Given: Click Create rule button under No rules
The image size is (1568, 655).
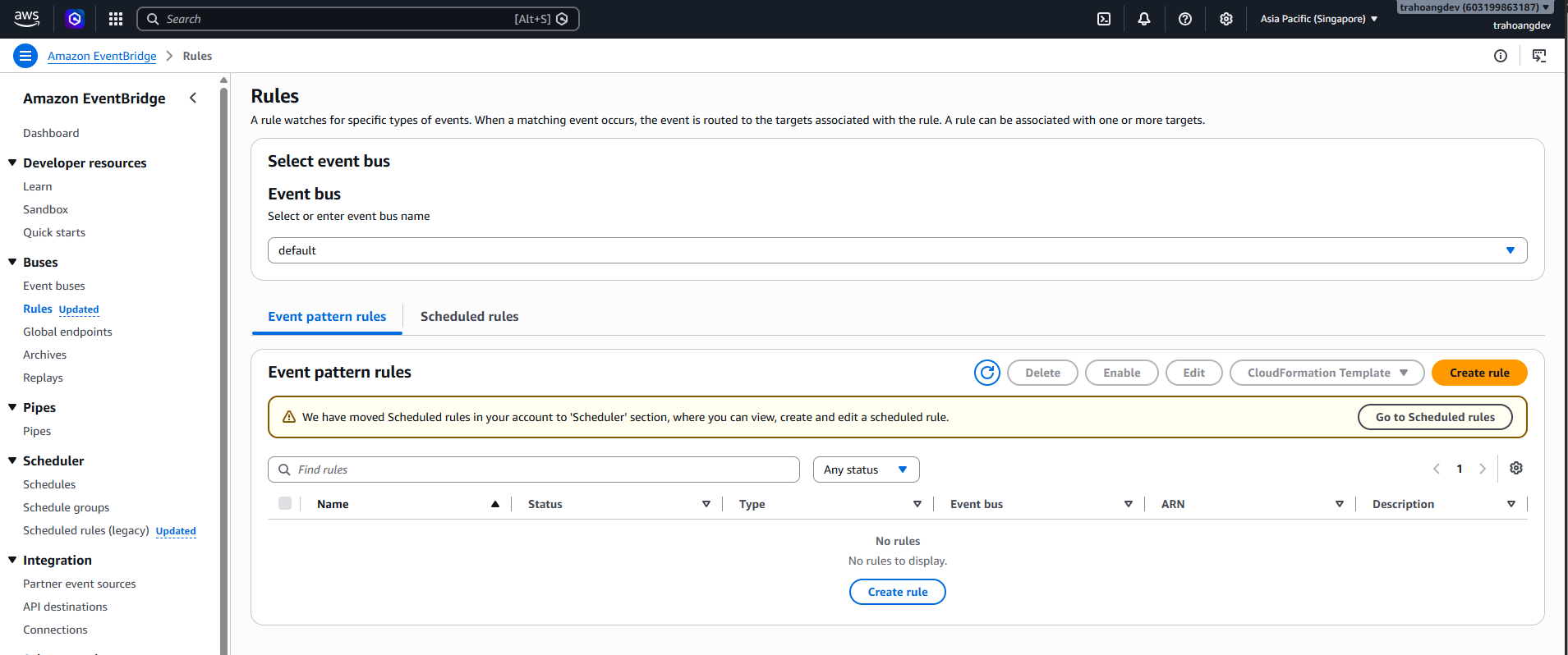Looking at the screenshot, I should click(x=898, y=592).
